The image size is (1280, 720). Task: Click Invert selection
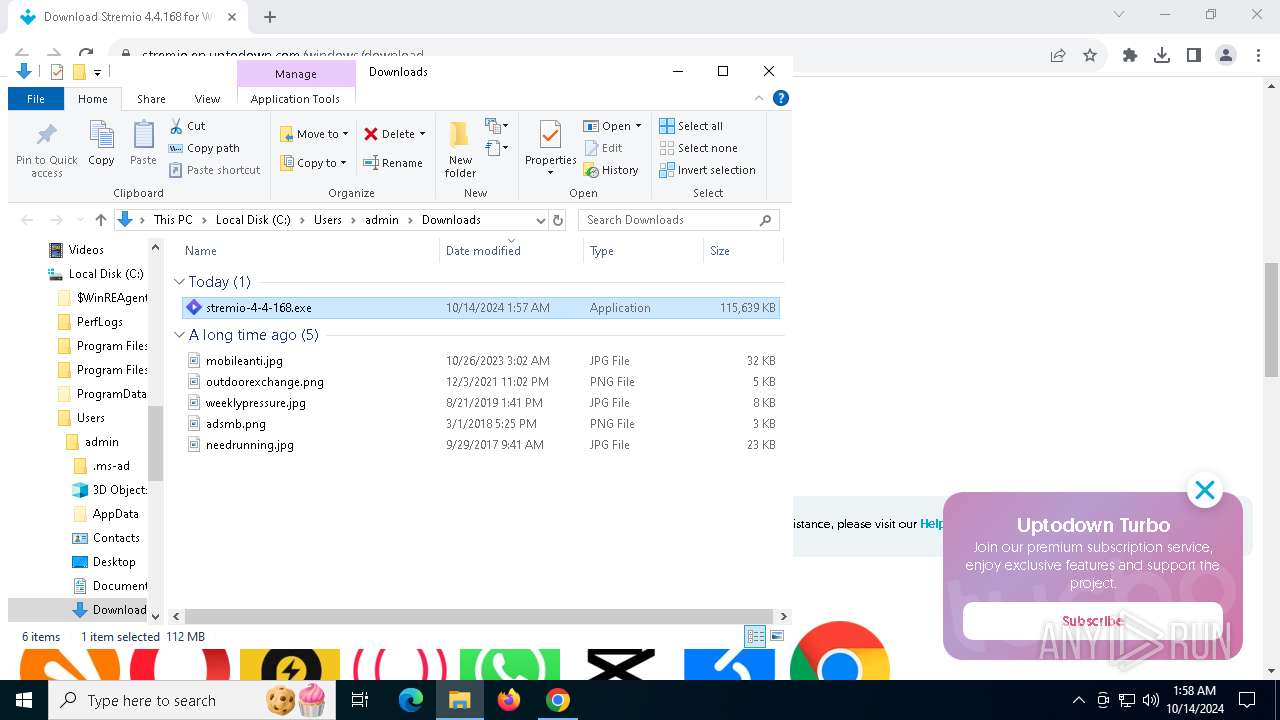[x=707, y=170]
